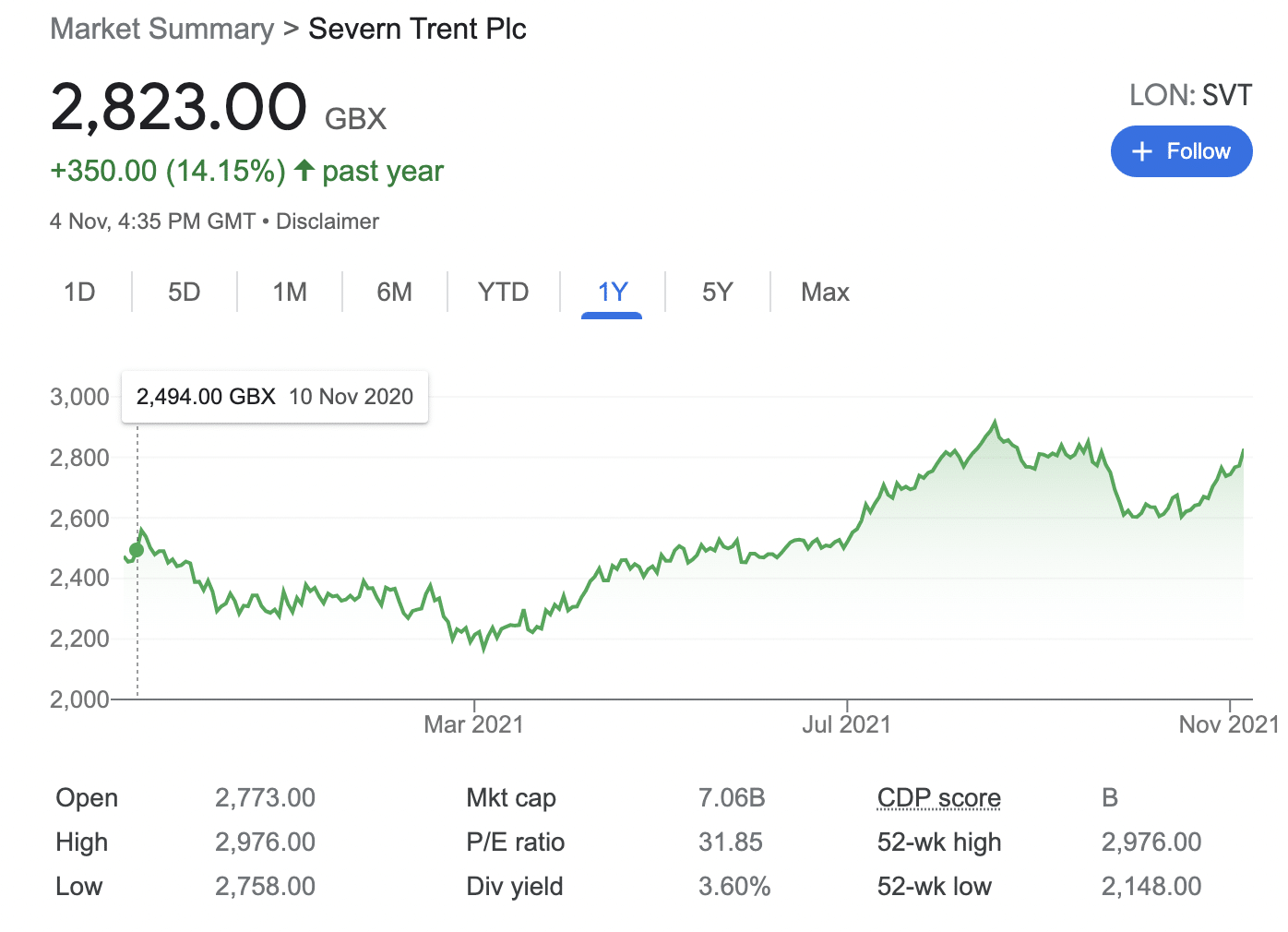Click the LON: SVT ticker label

[1190, 95]
